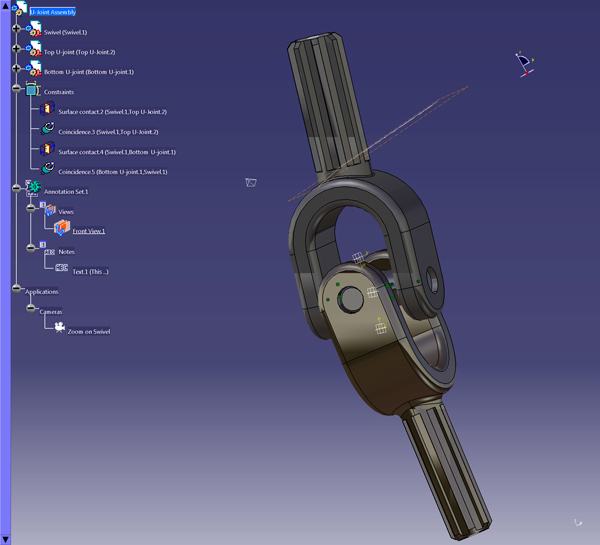Expand the Swivel (Swivel.1) node
The height and width of the screenshot is (545, 600).
(16, 29)
